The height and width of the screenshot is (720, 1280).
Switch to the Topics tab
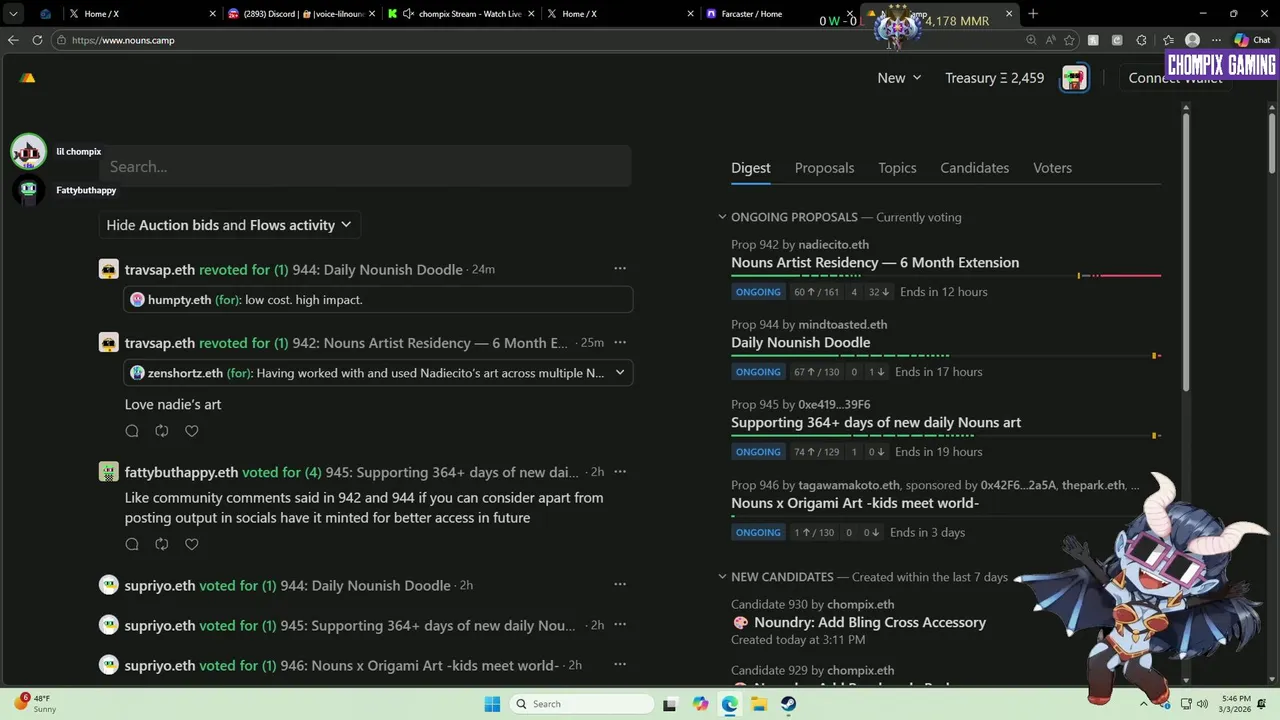(x=897, y=168)
